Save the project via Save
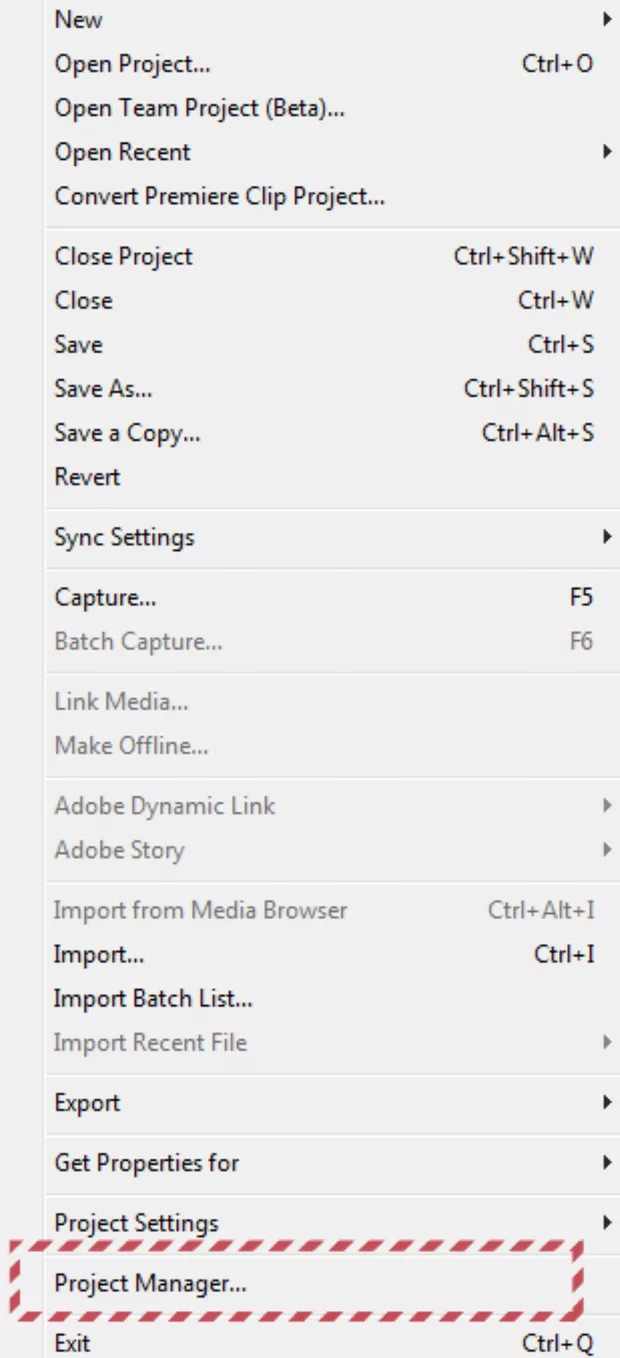620x1358 pixels. coord(79,344)
